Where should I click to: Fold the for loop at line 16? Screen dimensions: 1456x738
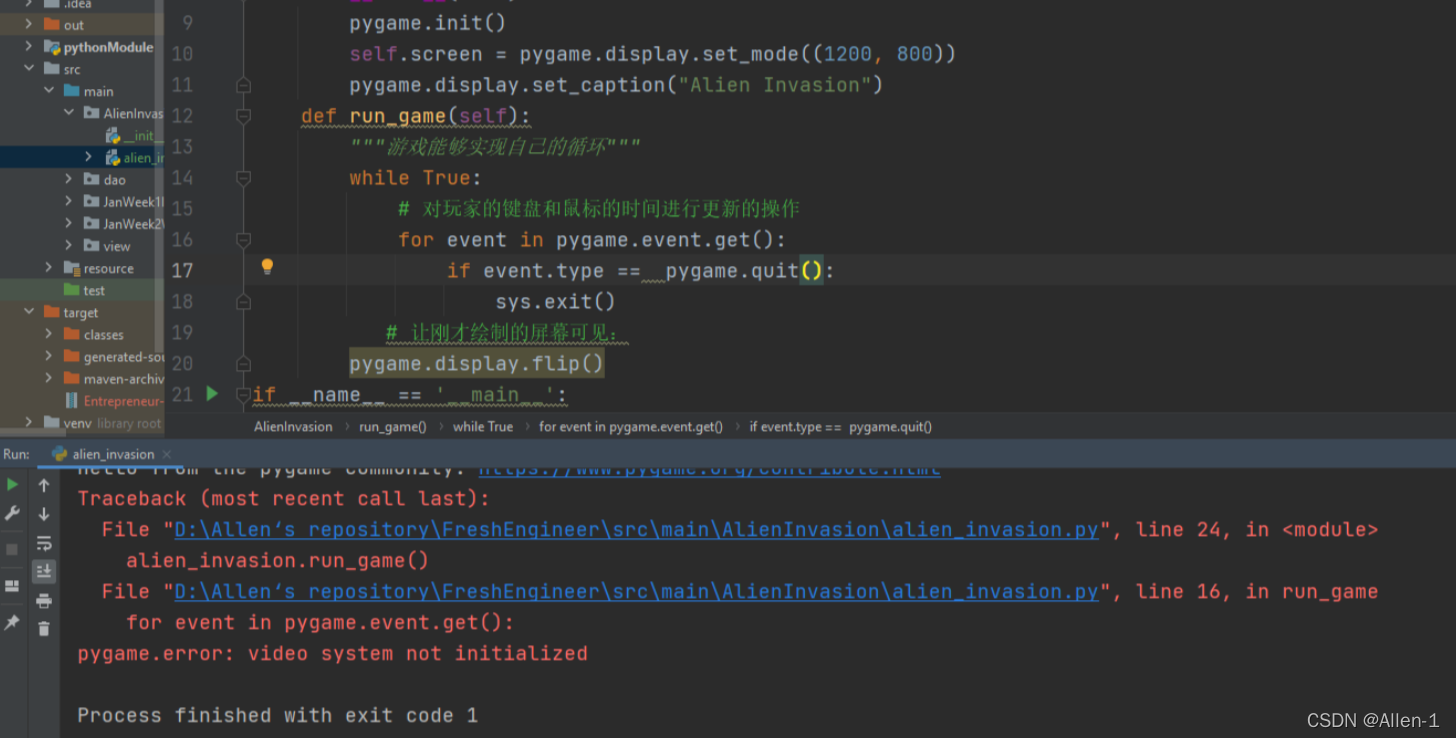(243, 240)
